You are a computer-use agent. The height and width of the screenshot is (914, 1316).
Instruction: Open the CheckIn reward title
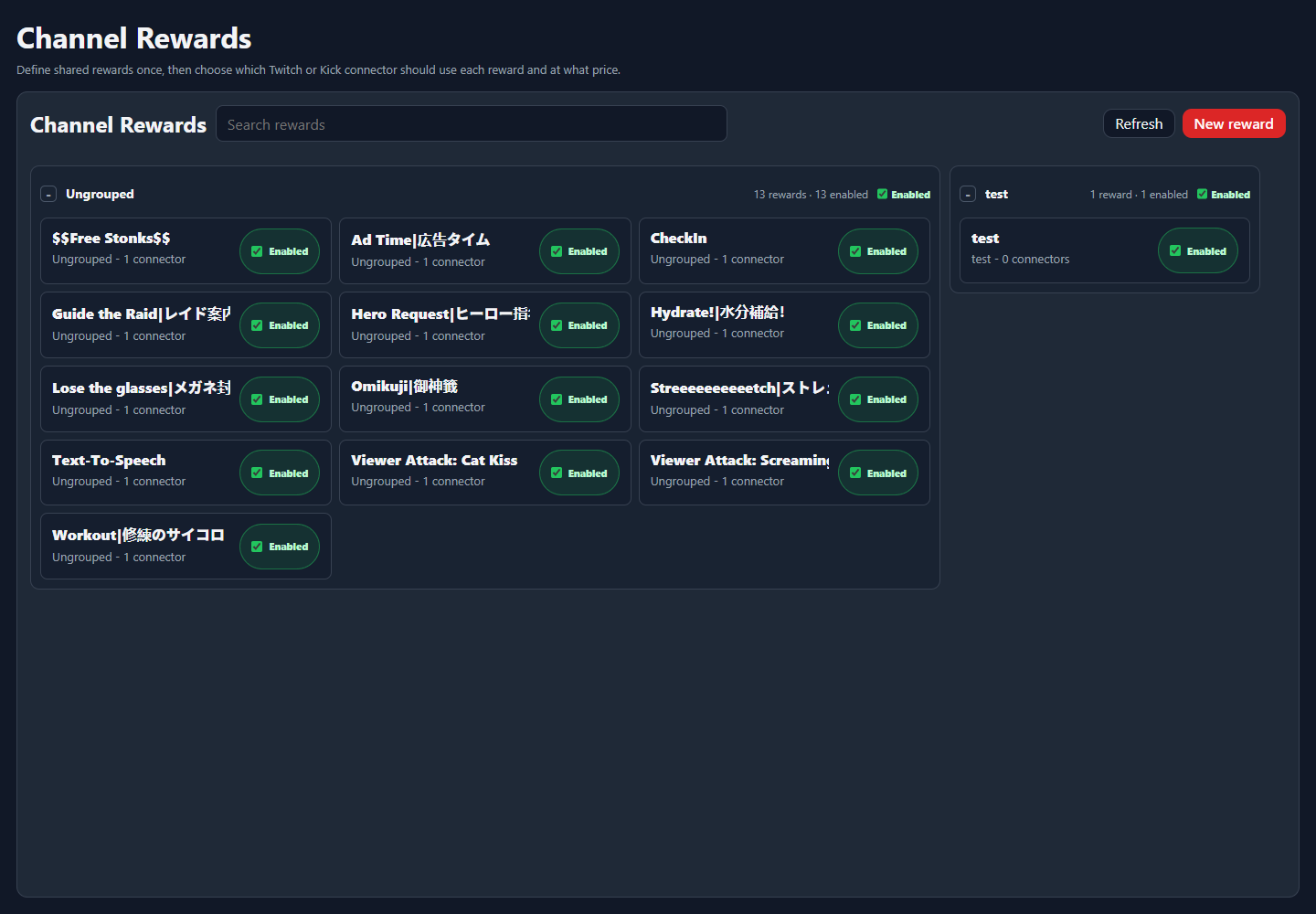678,238
